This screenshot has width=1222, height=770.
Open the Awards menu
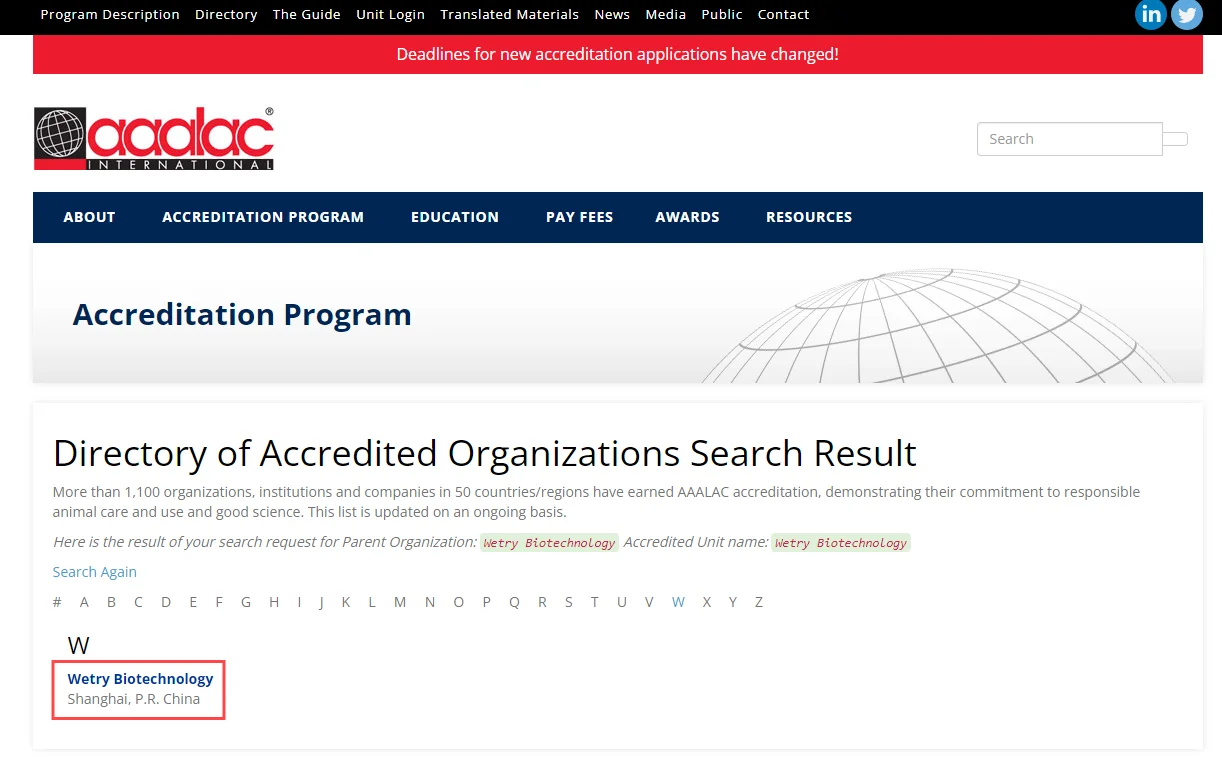point(687,217)
